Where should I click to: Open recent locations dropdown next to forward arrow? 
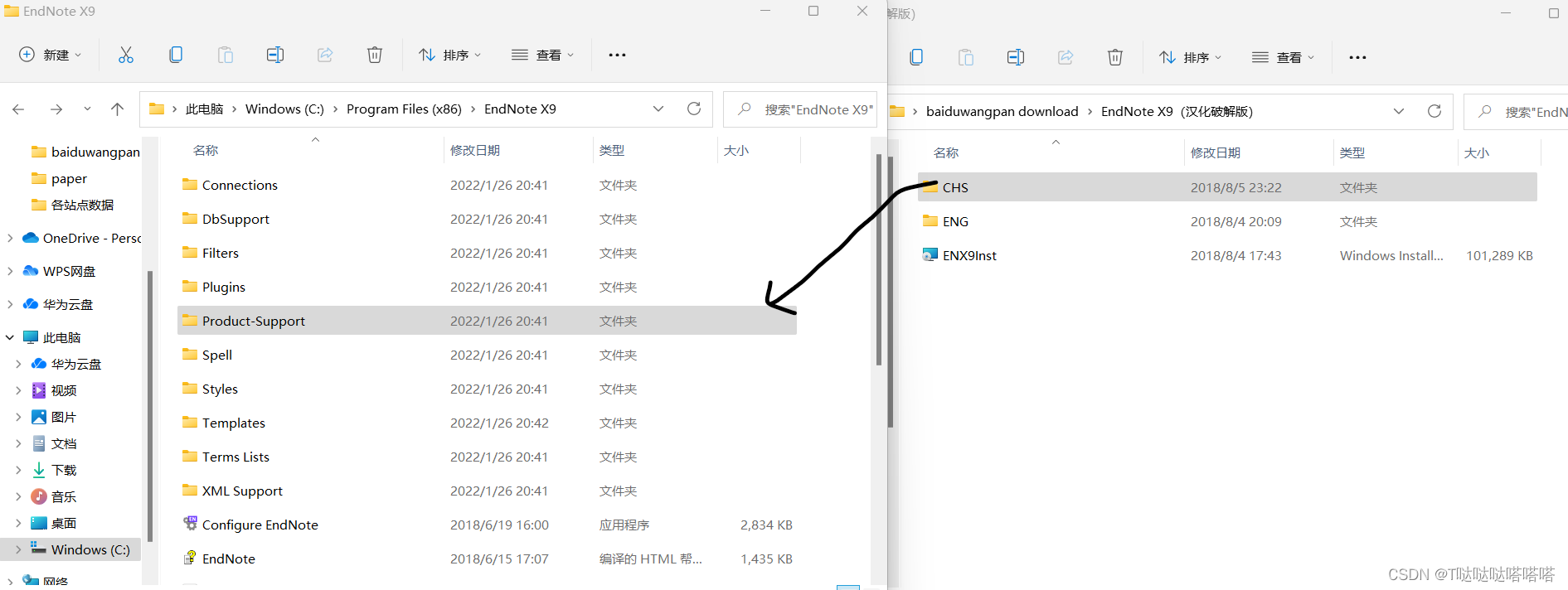(87, 109)
